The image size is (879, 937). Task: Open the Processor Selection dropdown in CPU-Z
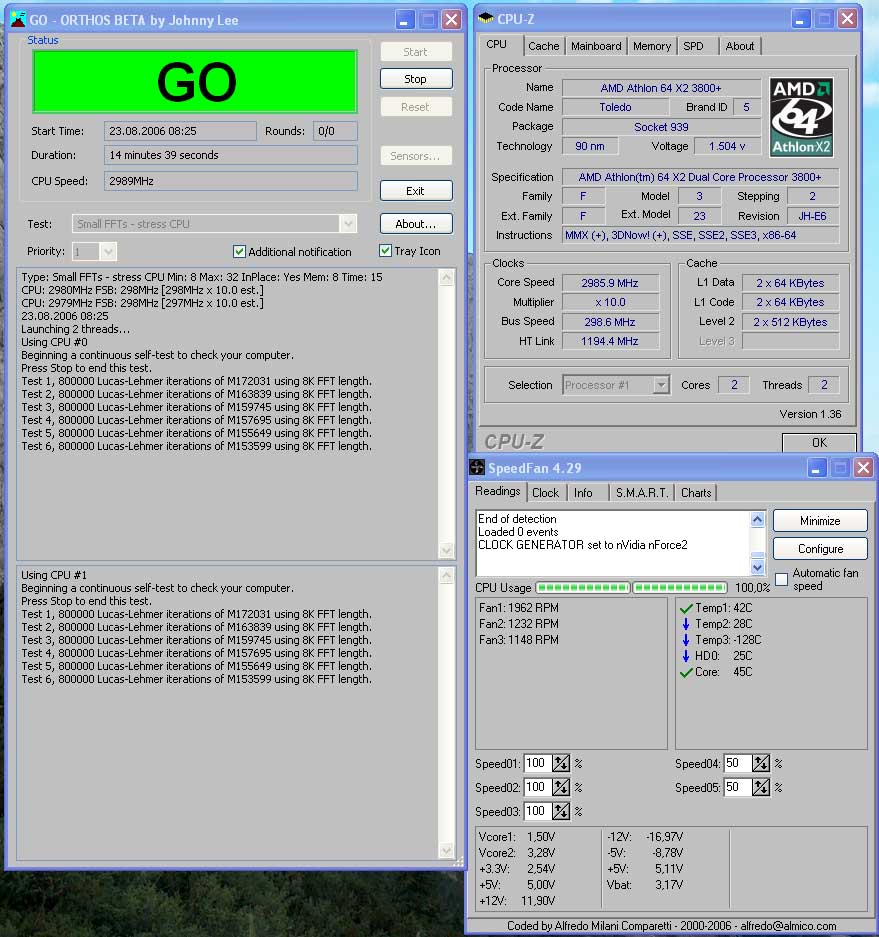[x=660, y=385]
